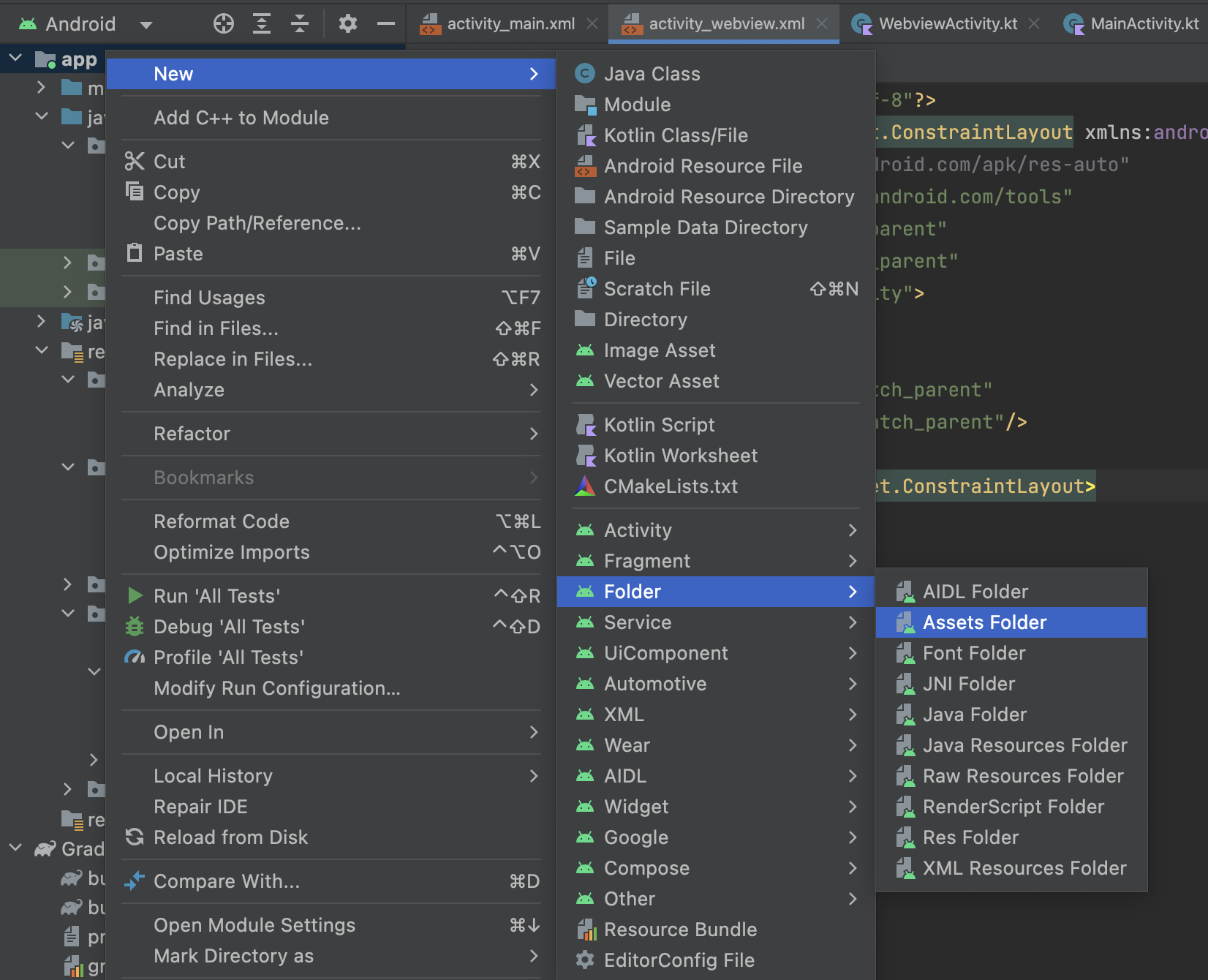
Task: Click the Android Resource File icon
Action: pyautogui.click(x=585, y=166)
